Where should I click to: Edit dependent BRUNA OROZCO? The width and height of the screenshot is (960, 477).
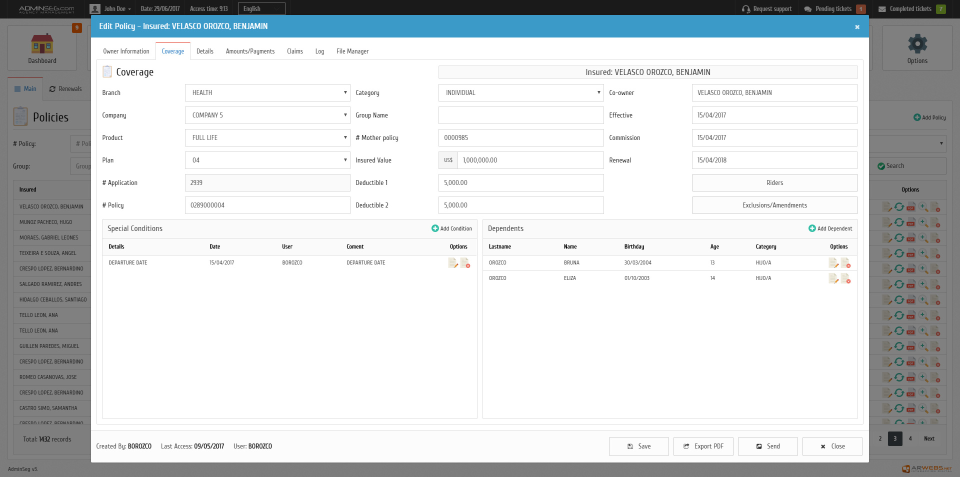click(x=834, y=263)
